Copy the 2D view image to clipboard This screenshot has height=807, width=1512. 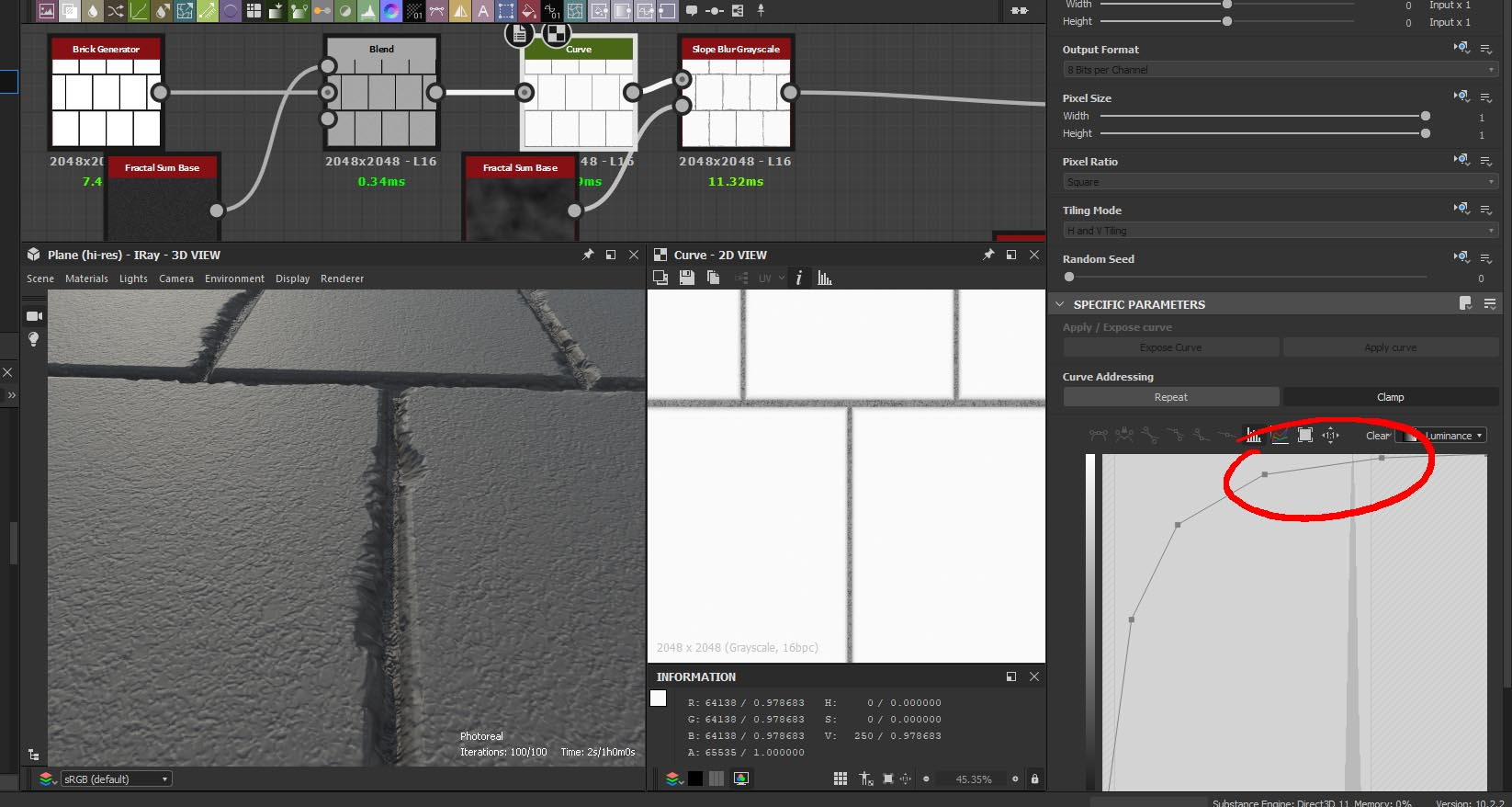pos(713,278)
